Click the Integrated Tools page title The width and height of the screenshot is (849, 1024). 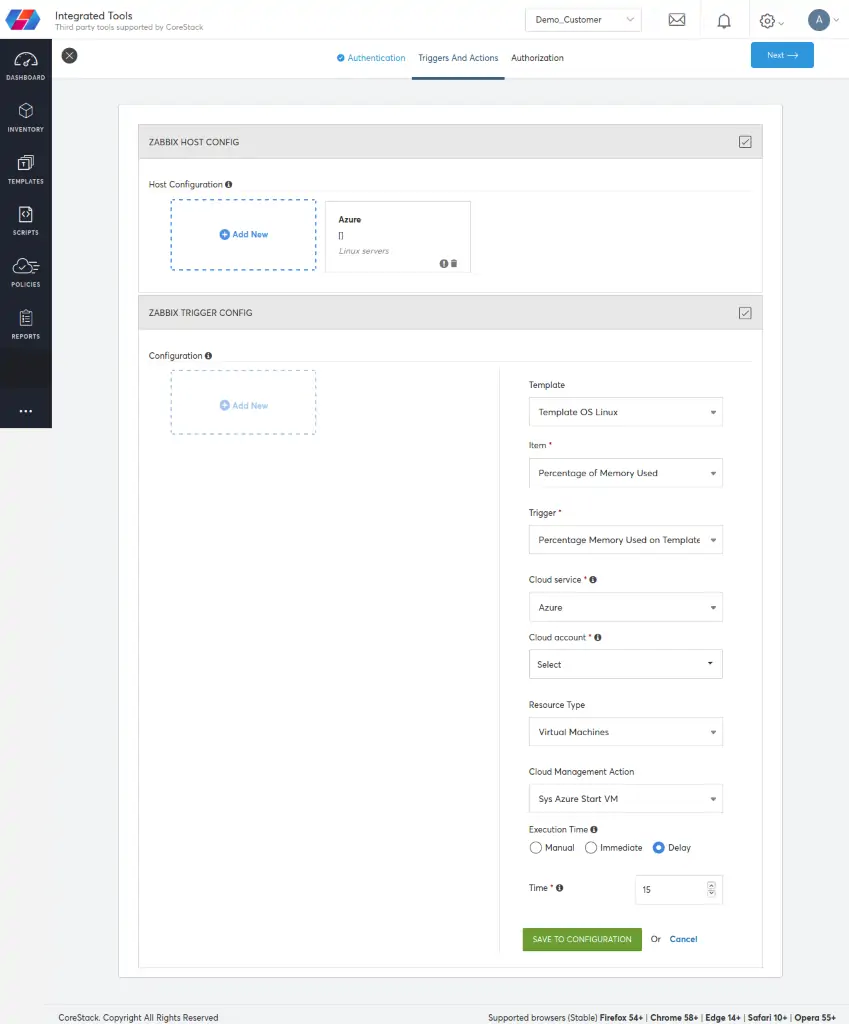pyautogui.click(x=93, y=16)
